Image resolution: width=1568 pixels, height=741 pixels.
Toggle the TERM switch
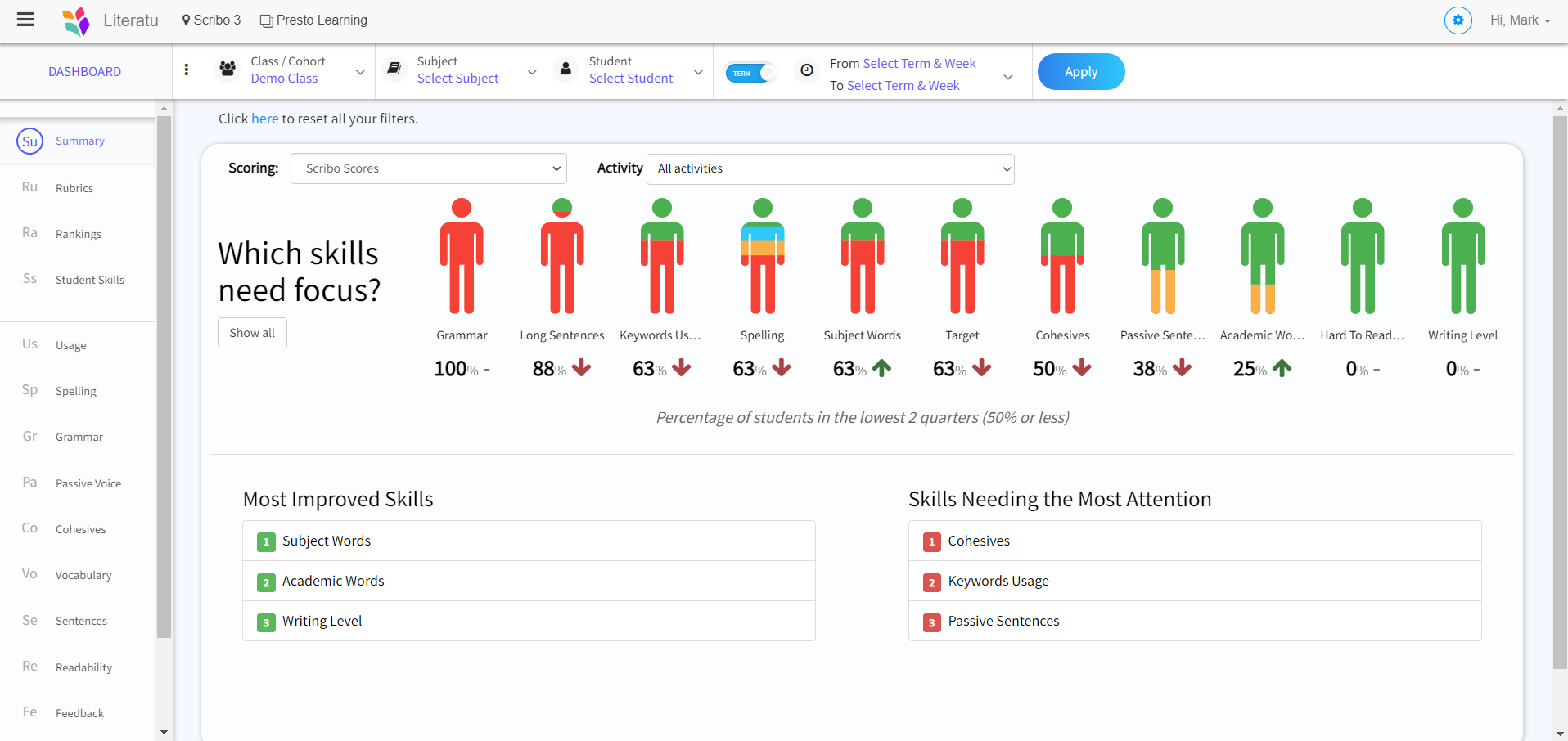(x=750, y=73)
